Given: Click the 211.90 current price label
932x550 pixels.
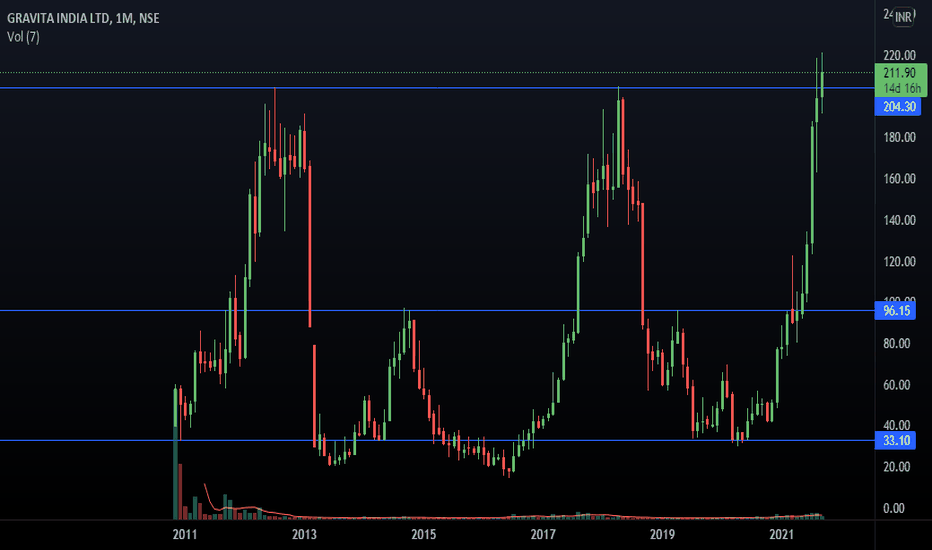Looking at the screenshot, I should tap(900, 73).
